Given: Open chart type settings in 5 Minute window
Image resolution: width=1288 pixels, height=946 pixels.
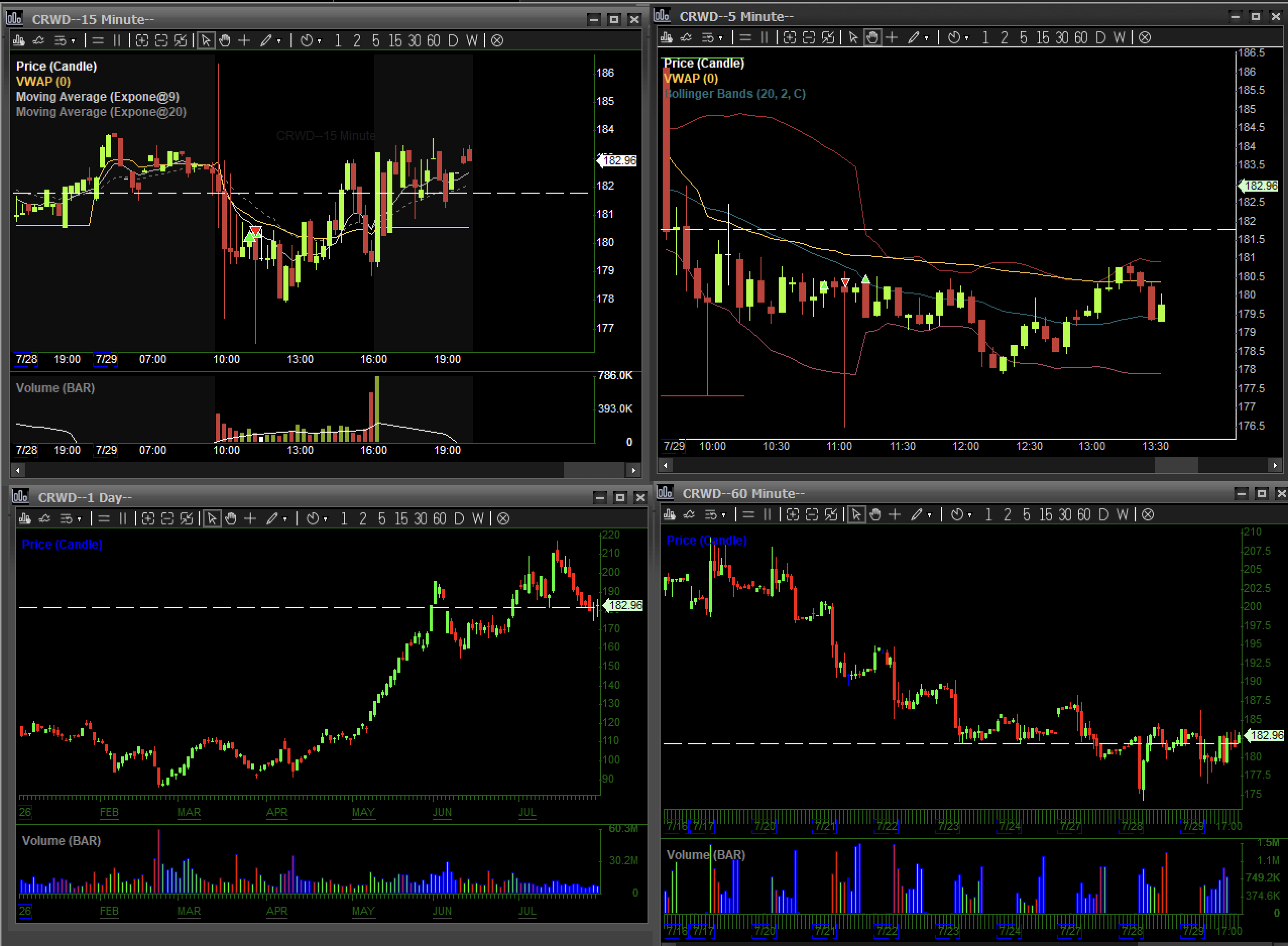Looking at the screenshot, I should coord(667,38).
